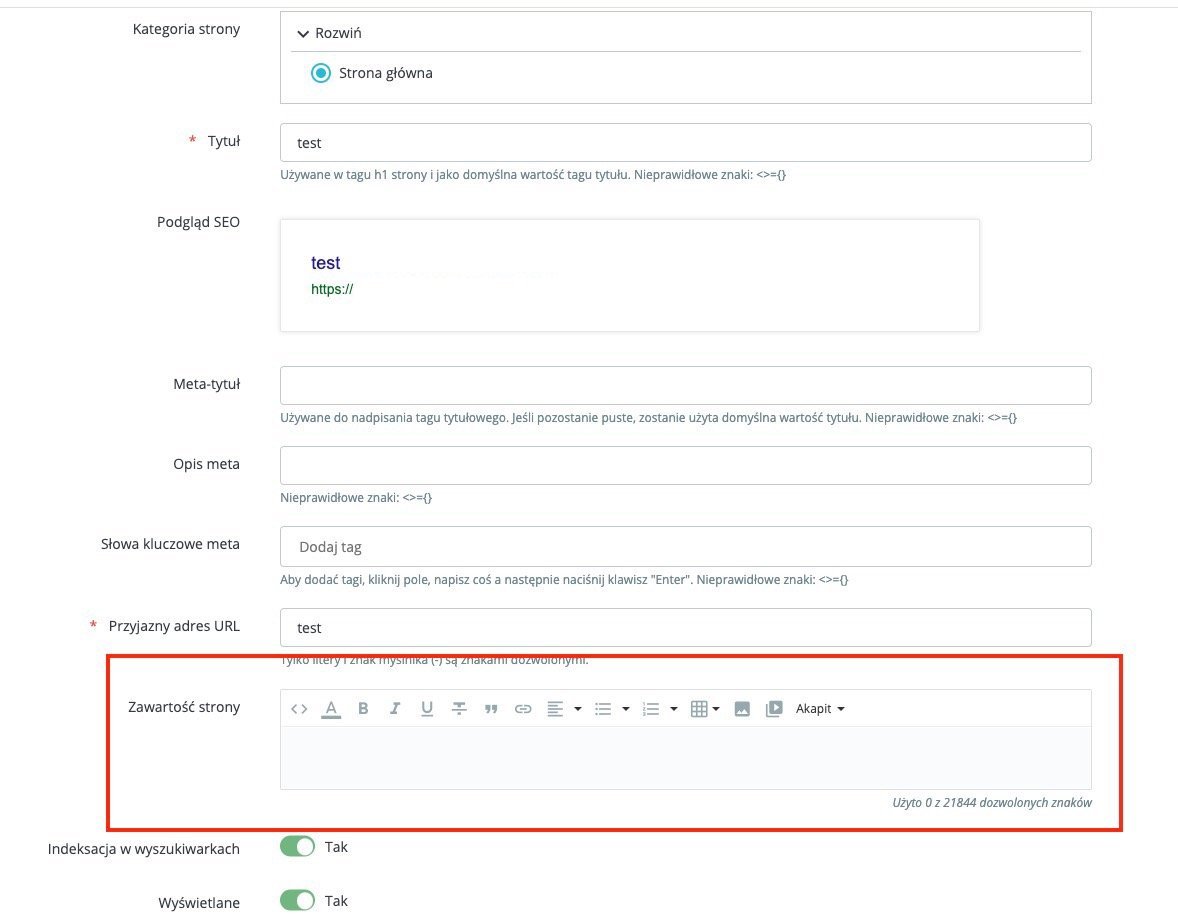Apply strikethrough formatting in editor
This screenshot has width=1178, height=924.
pyautogui.click(x=459, y=709)
